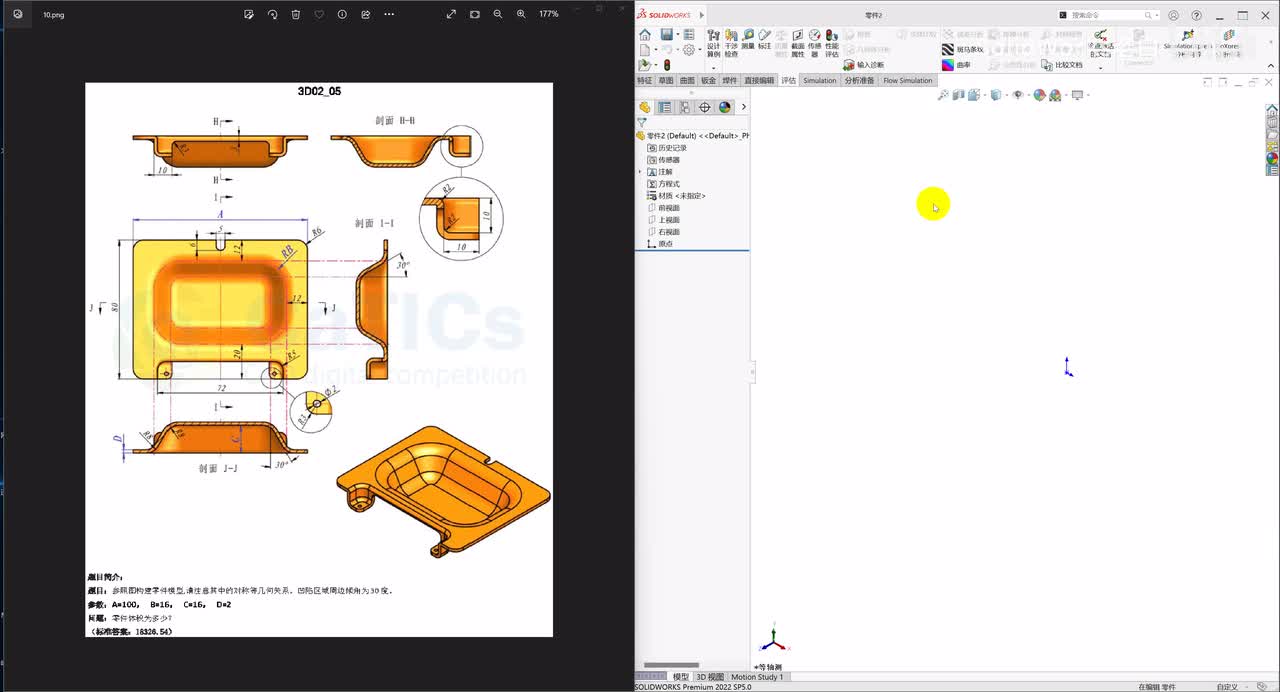The image size is (1280, 692).
Task: Click the edit image icon in Photos
Action: coord(249,14)
